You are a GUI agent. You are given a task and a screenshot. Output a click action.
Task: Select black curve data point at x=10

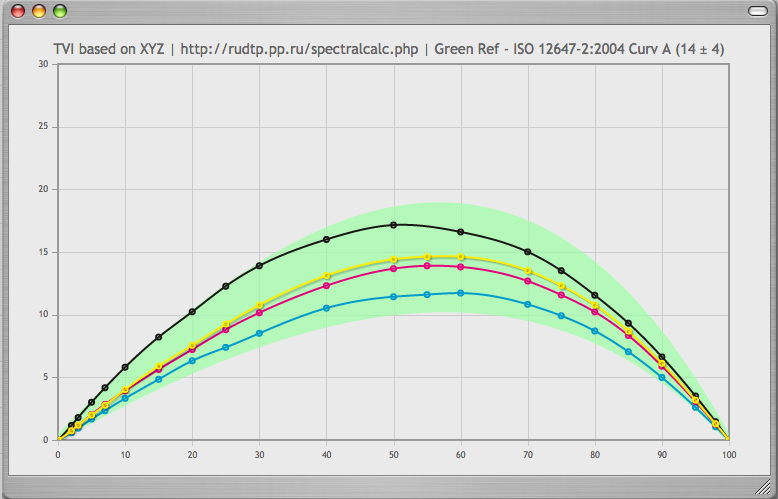(x=125, y=367)
